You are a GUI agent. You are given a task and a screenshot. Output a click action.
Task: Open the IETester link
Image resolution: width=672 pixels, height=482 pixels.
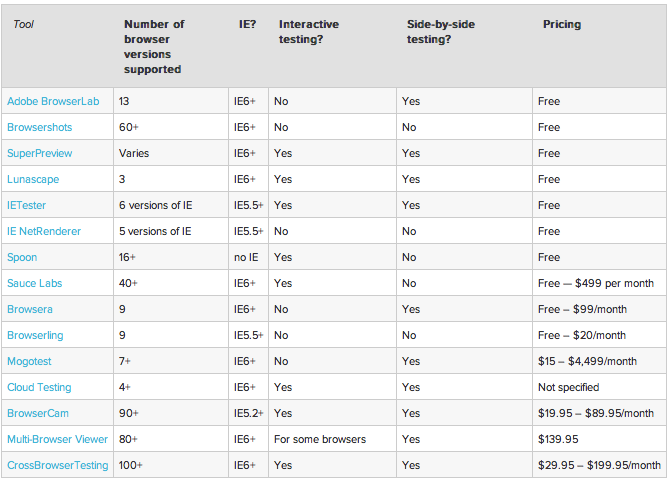point(29,205)
